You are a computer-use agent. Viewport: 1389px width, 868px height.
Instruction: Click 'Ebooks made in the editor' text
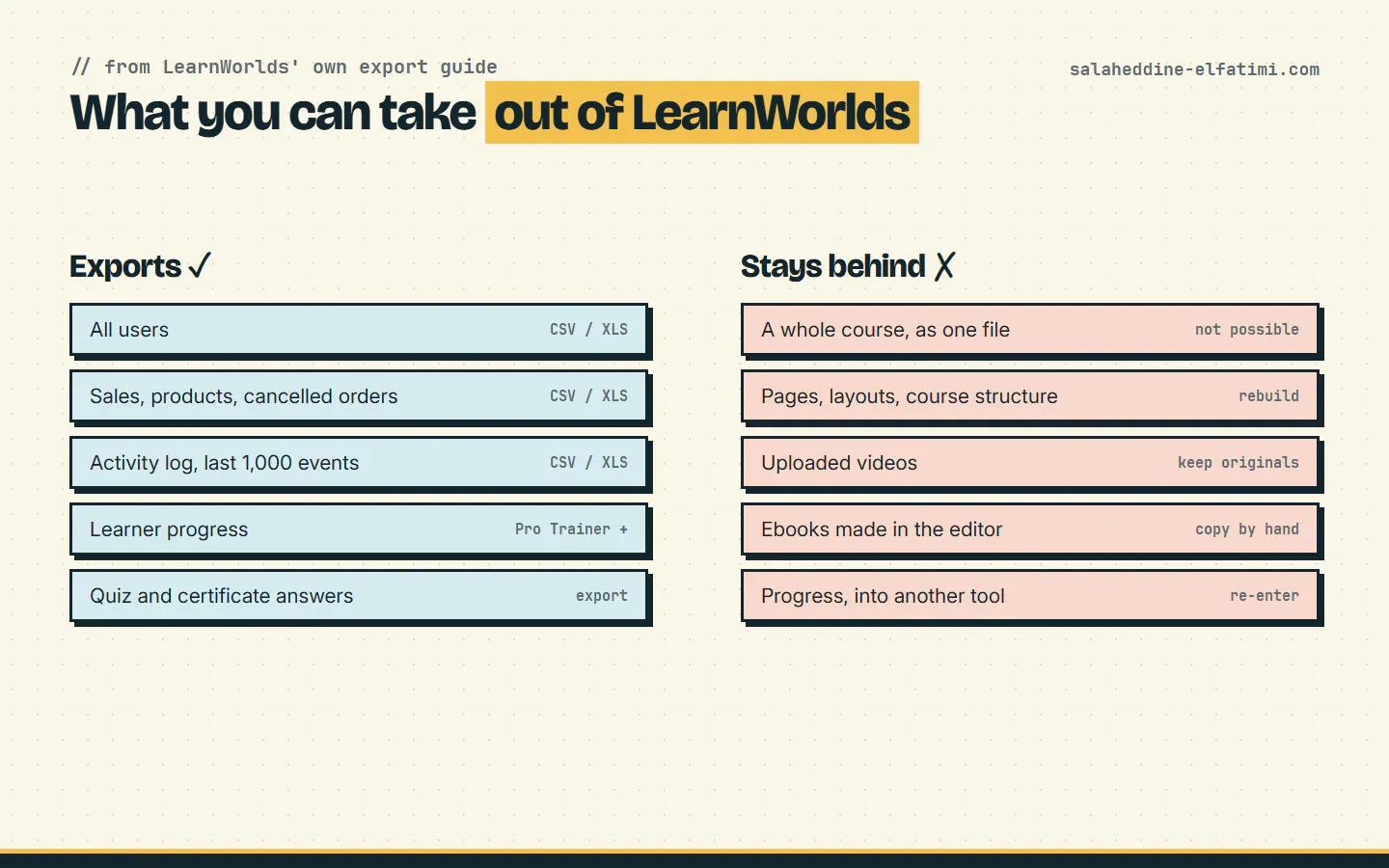pyautogui.click(x=882, y=529)
